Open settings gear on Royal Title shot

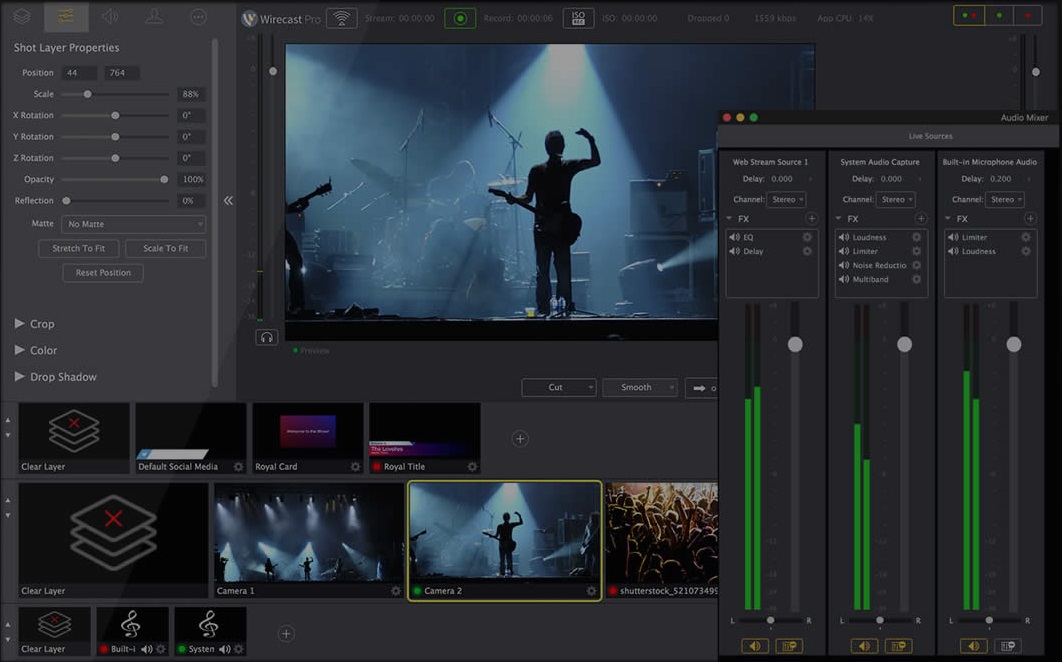tap(472, 467)
